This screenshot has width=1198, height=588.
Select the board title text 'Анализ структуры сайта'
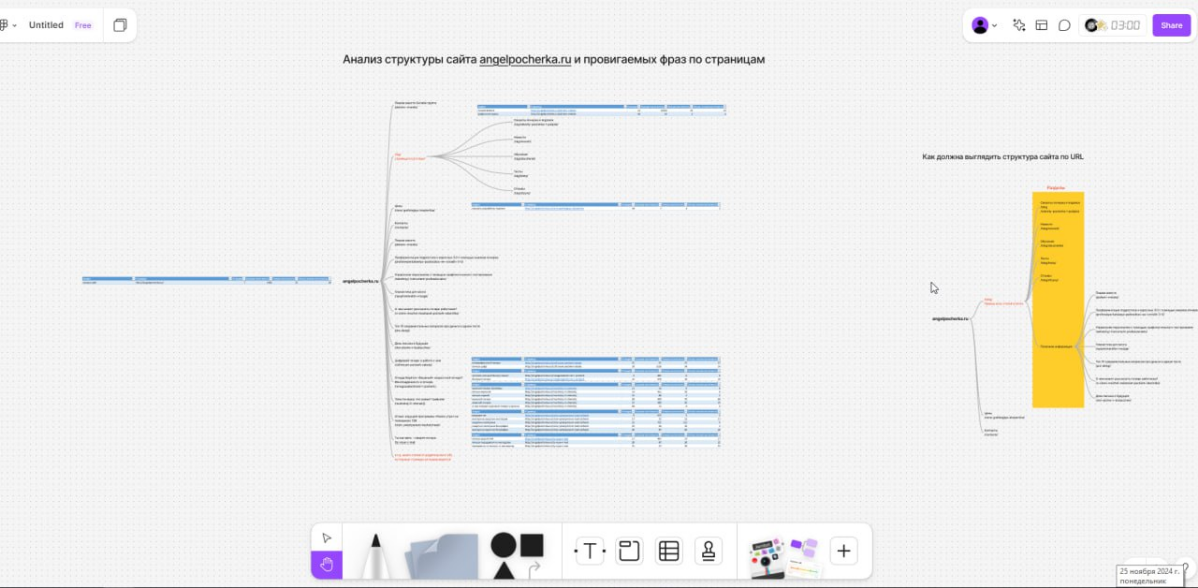tap(410, 60)
